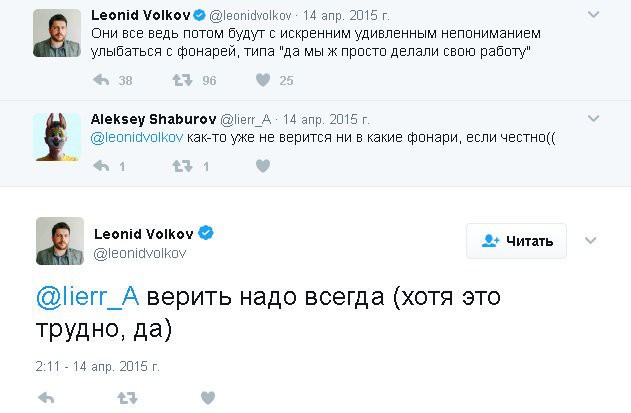
Task: Retweet the main bottom tweet
Action: click(x=127, y=398)
